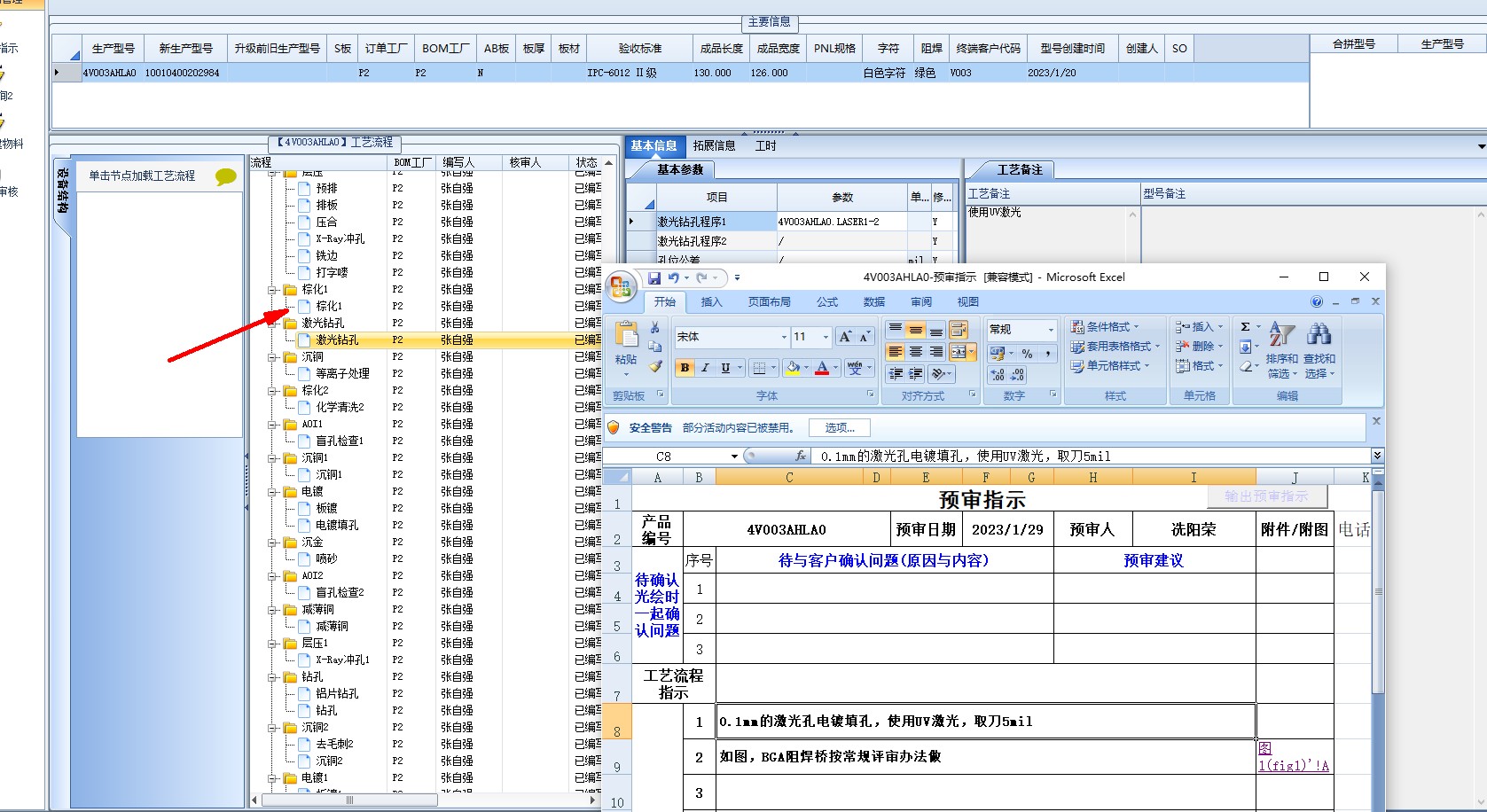Activate the Format Painter brush
This screenshot has width=1487, height=812.
(655, 366)
